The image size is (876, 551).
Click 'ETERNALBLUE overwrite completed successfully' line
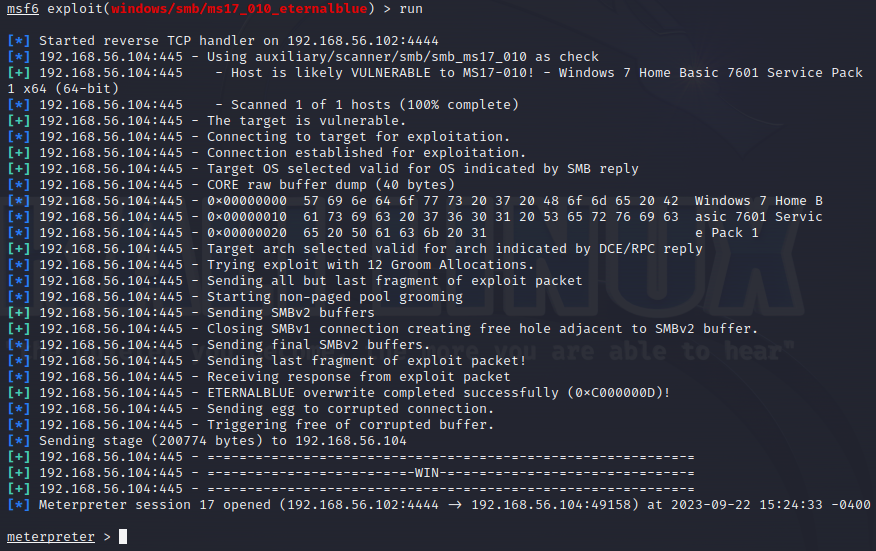tap(339, 393)
